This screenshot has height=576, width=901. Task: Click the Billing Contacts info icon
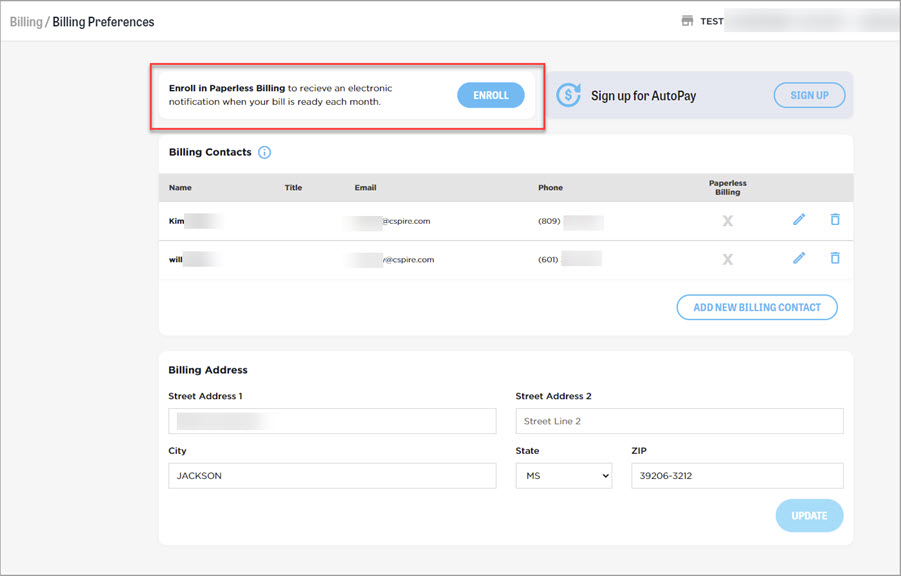(264, 153)
